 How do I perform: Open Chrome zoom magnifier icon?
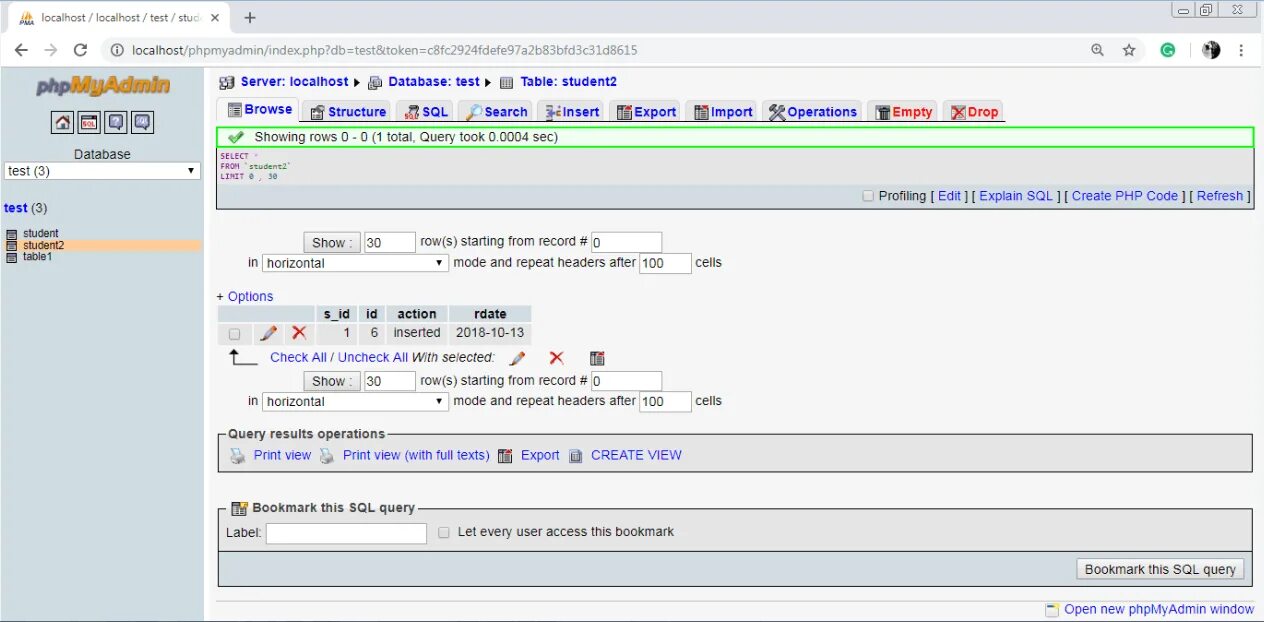click(x=1097, y=50)
